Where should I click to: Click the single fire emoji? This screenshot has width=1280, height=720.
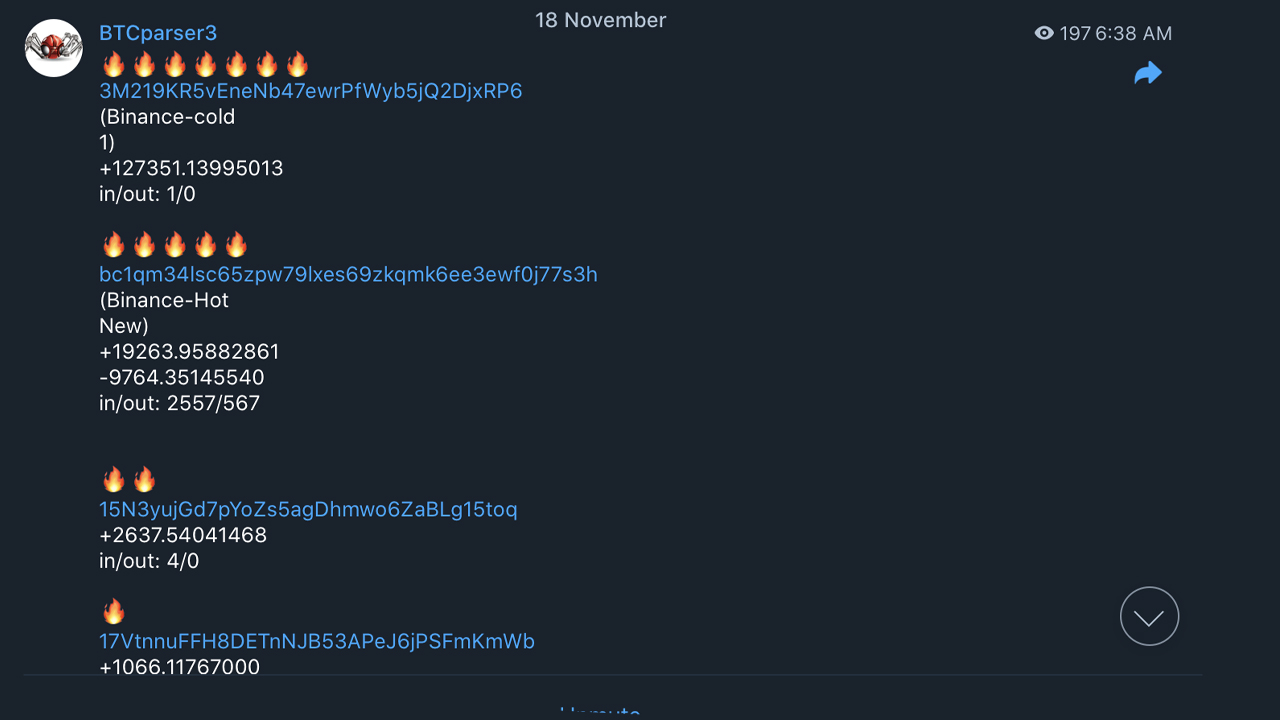114,612
